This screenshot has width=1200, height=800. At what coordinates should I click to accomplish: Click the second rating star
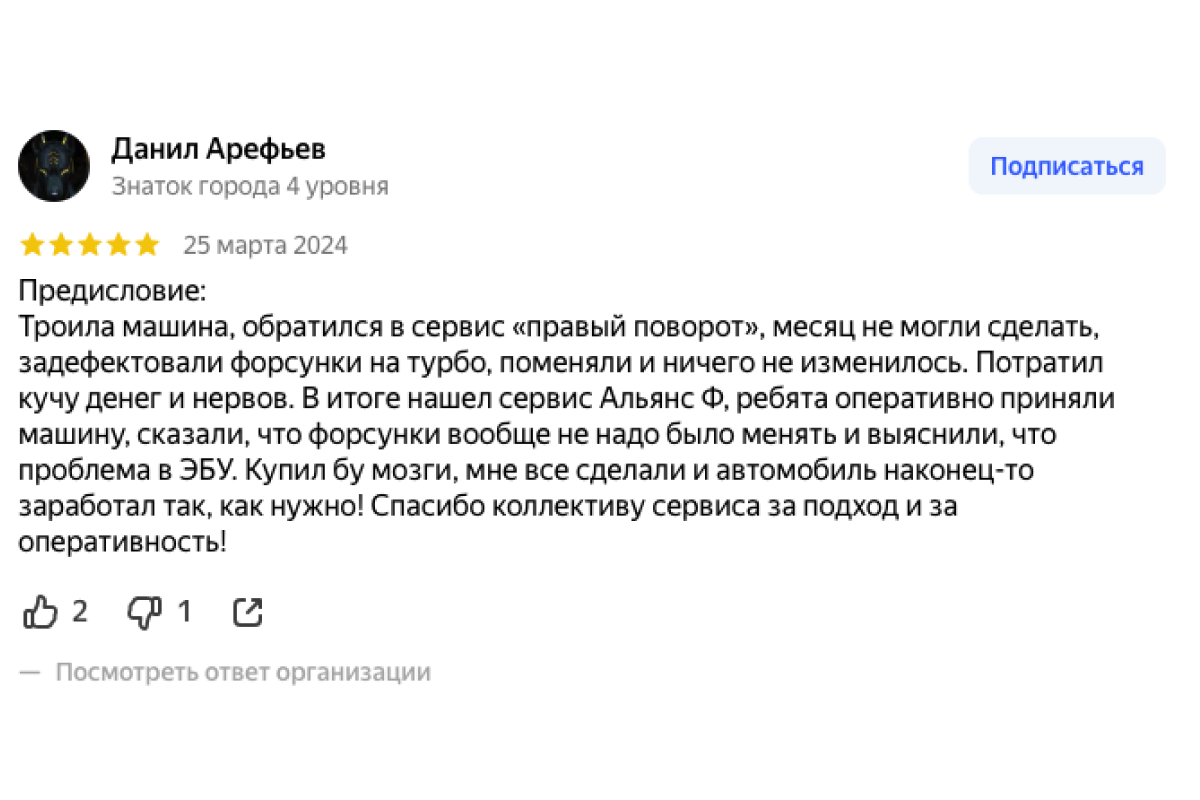[x=61, y=245]
